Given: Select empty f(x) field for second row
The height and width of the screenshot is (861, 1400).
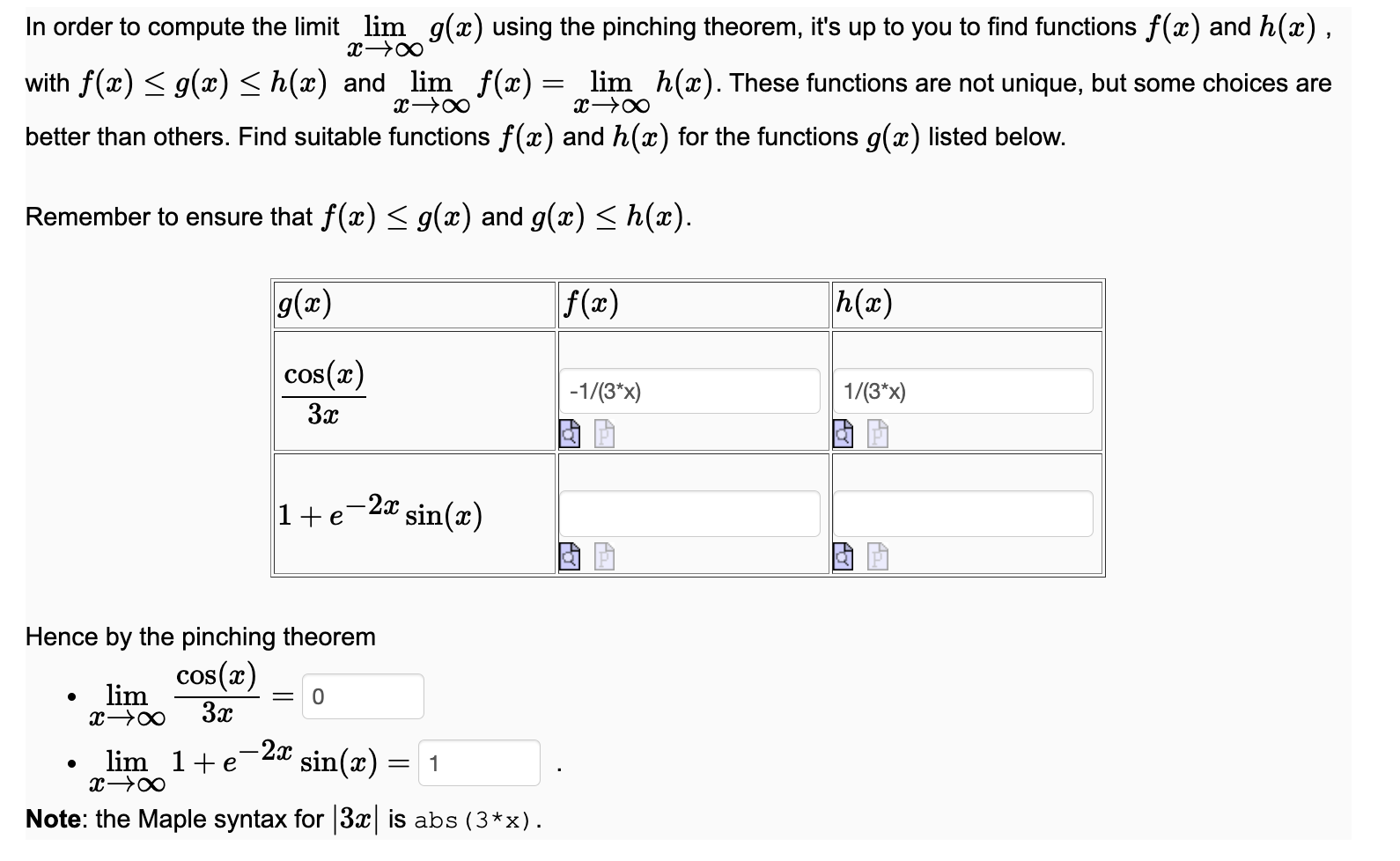Looking at the screenshot, I should click(x=689, y=513).
